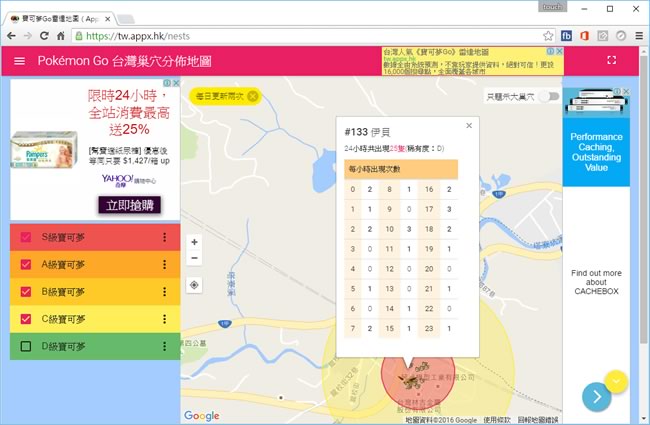Zoom out the map with minus button
Screen dimensions: 650x425
194,258
